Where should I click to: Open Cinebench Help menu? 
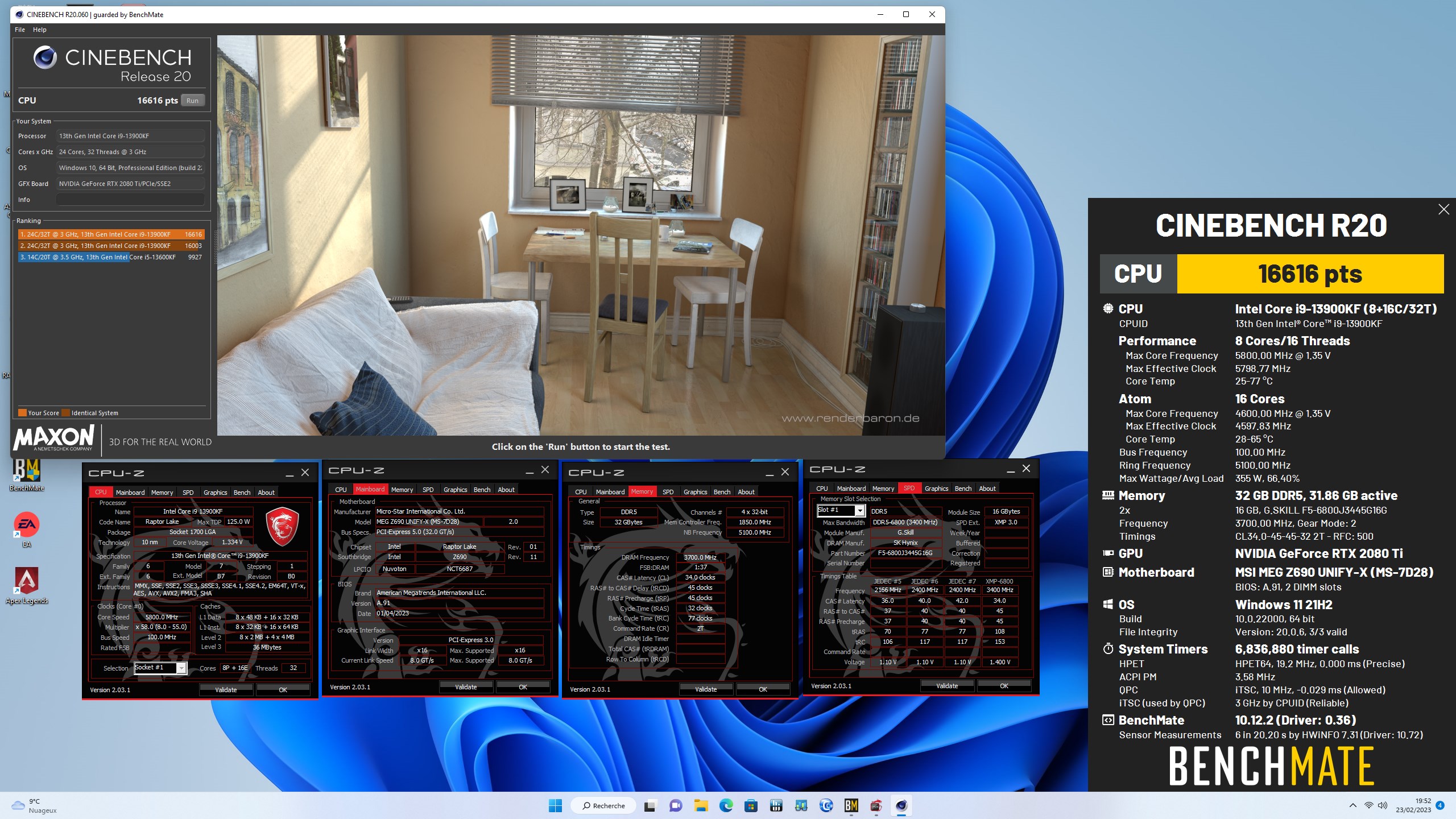coord(40,30)
